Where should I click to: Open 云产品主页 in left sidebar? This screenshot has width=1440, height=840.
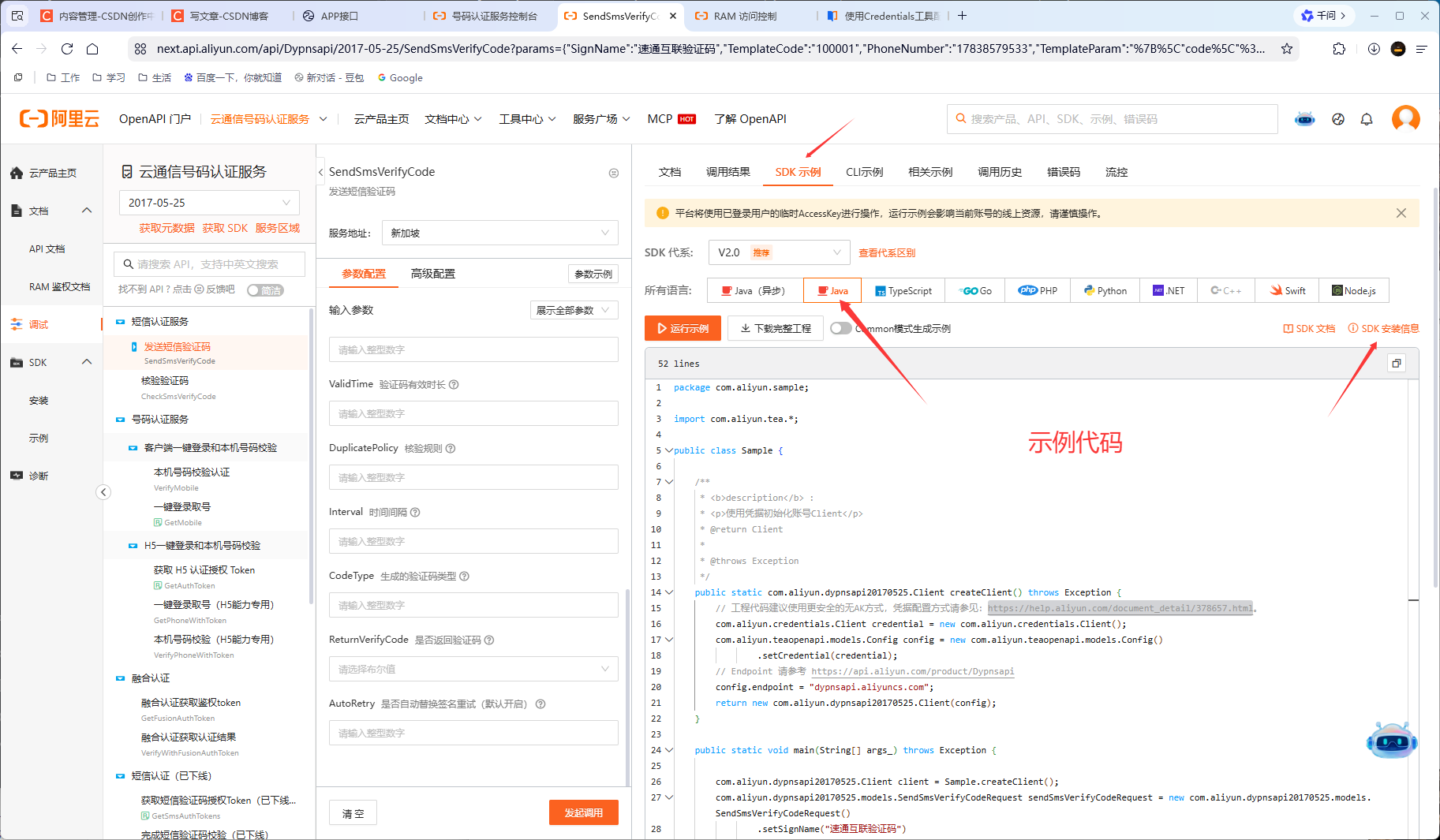click(52, 173)
